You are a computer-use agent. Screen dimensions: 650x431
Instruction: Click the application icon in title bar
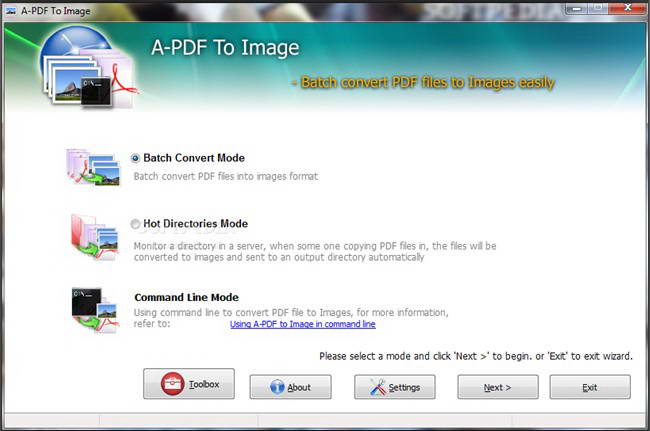pyautogui.click(x=11, y=11)
